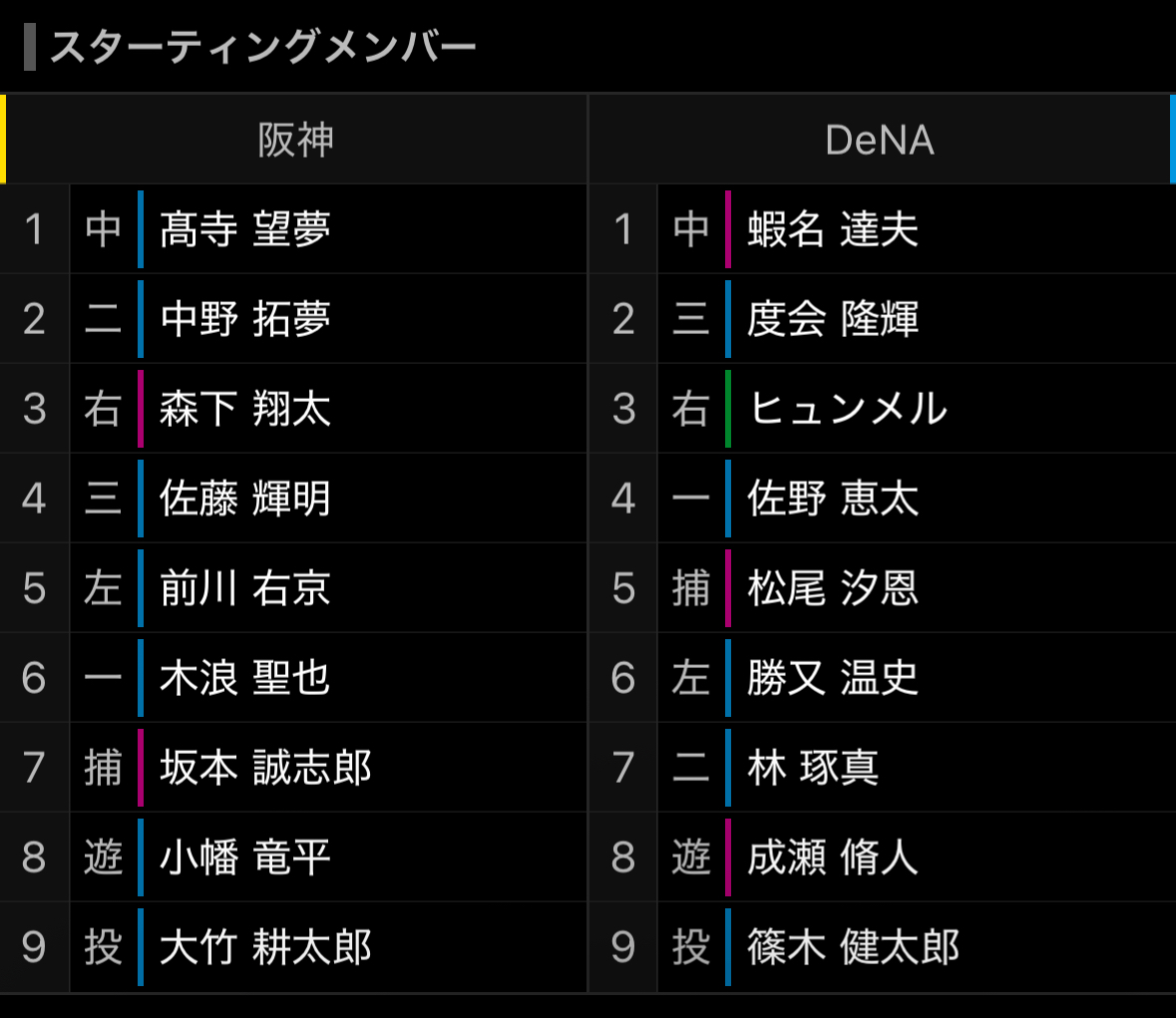Viewport: 1176px width, 1018px height.
Task: Select the DeNA team header
Action: pos(881,140)
